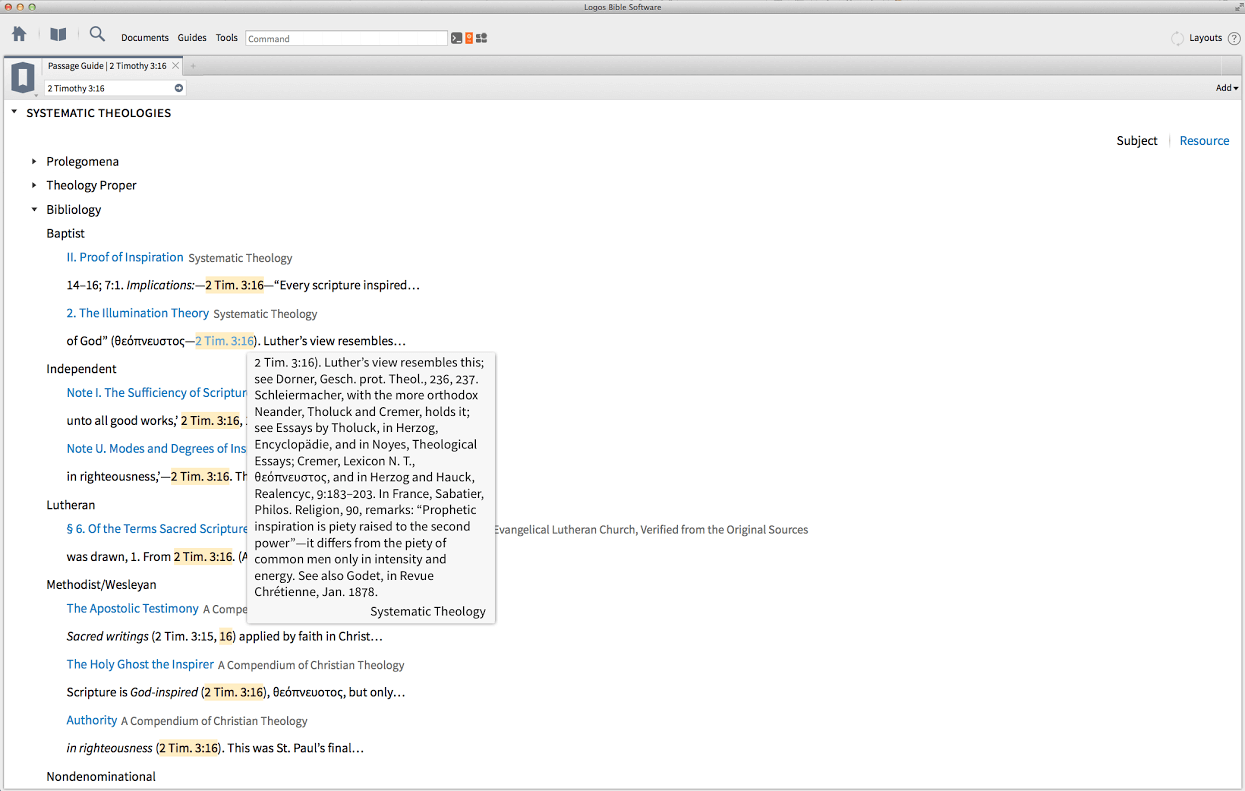Screen dimensions: 1245x791
Task: Open the Documents menu
Action: coord(145,38)
